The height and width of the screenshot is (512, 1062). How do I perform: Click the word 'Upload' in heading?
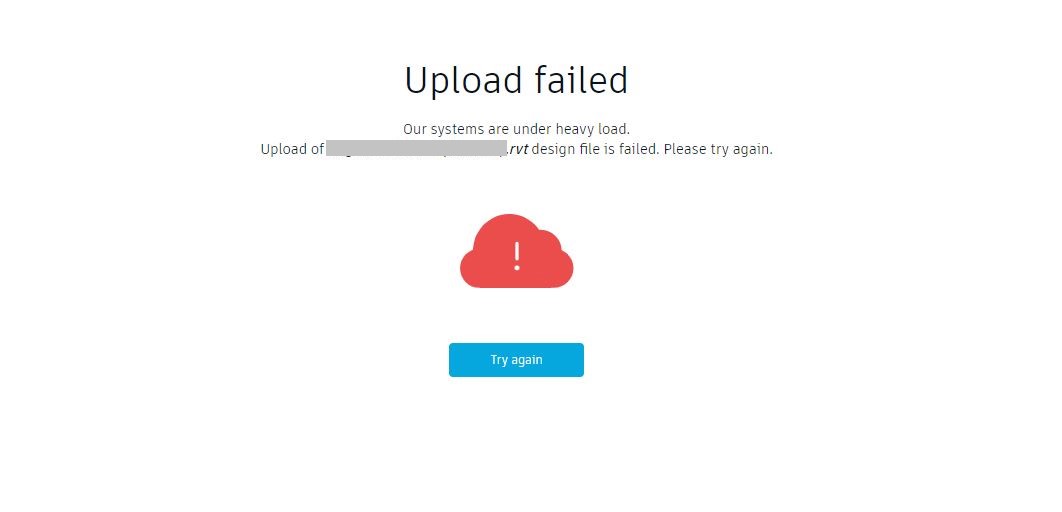pyautogui.click(x=464, y=81)
